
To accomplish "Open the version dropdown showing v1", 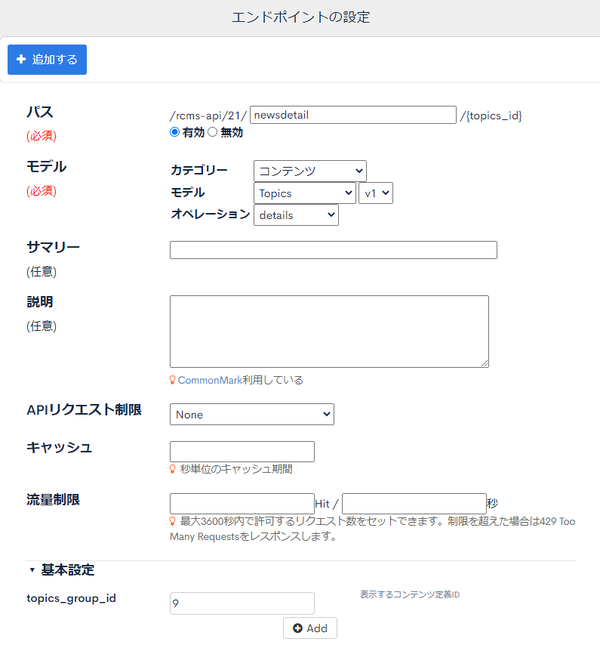I will click(375, 193).
